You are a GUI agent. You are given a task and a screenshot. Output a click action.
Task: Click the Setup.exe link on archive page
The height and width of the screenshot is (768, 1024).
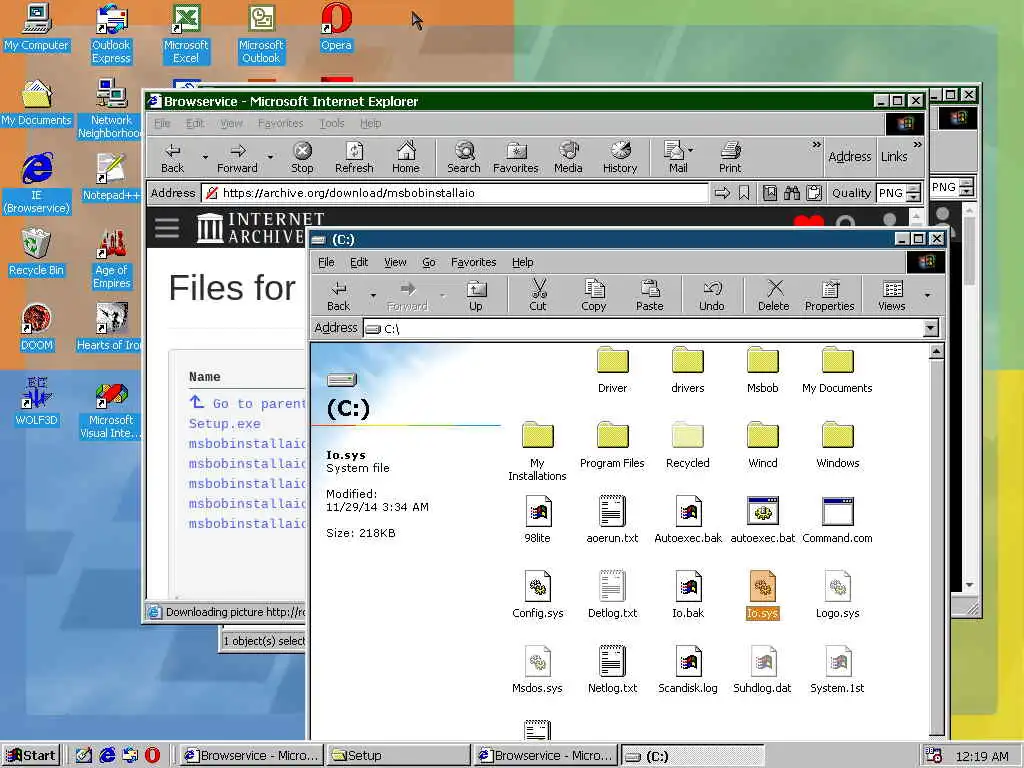coord(225,423)
